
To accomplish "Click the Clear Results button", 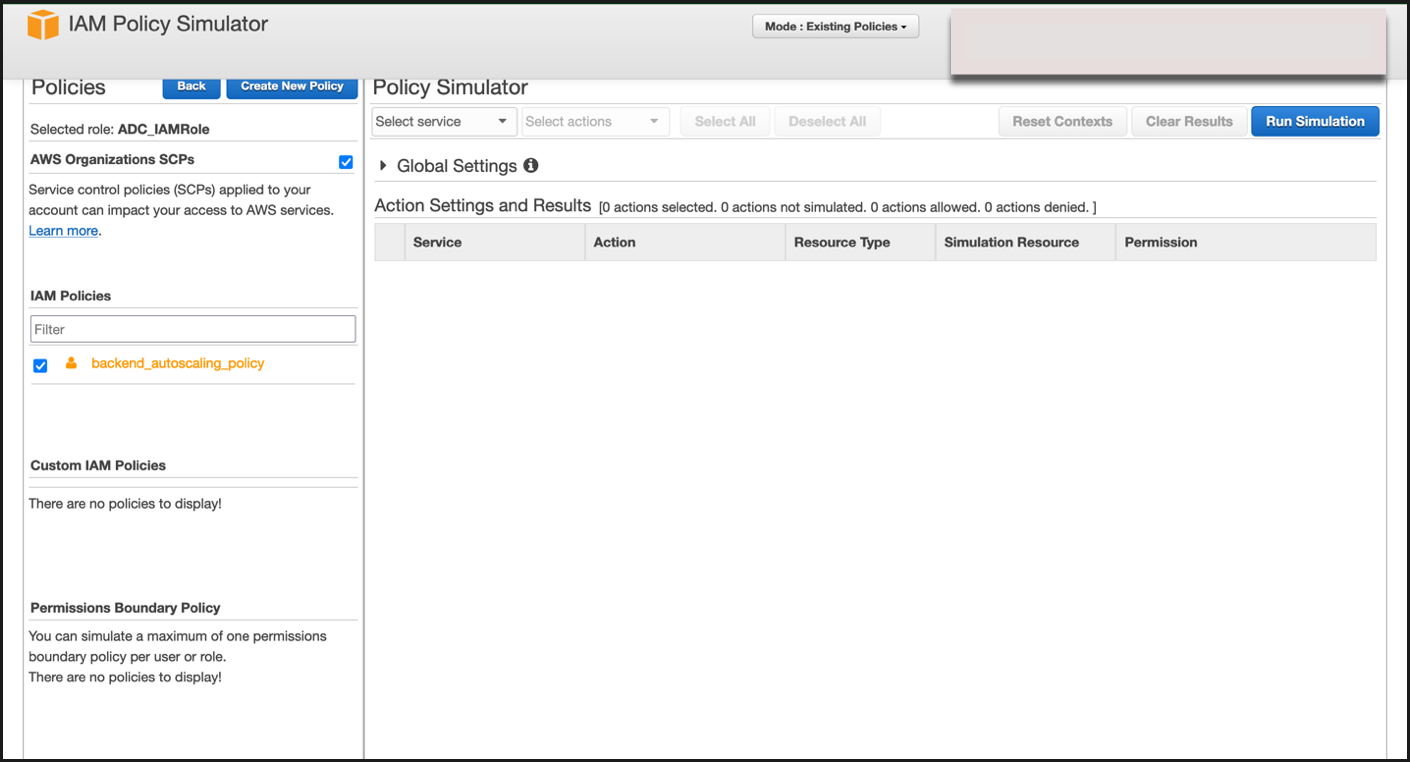I will [1189, 122].
